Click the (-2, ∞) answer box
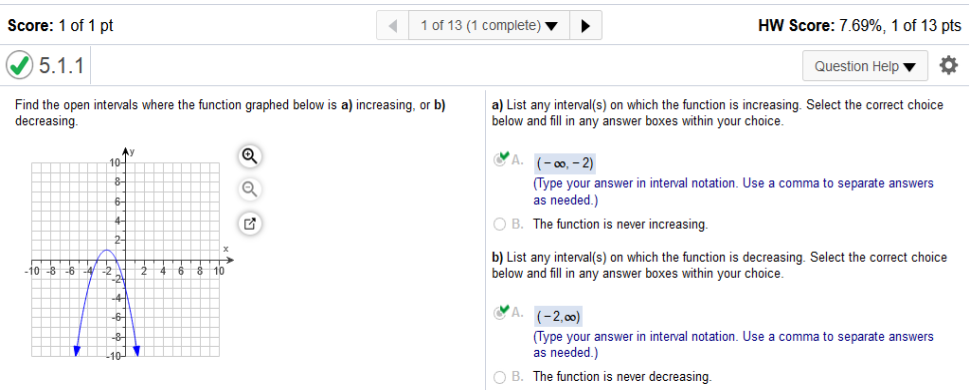Viewport: 970px width, 391px height. 558,317
